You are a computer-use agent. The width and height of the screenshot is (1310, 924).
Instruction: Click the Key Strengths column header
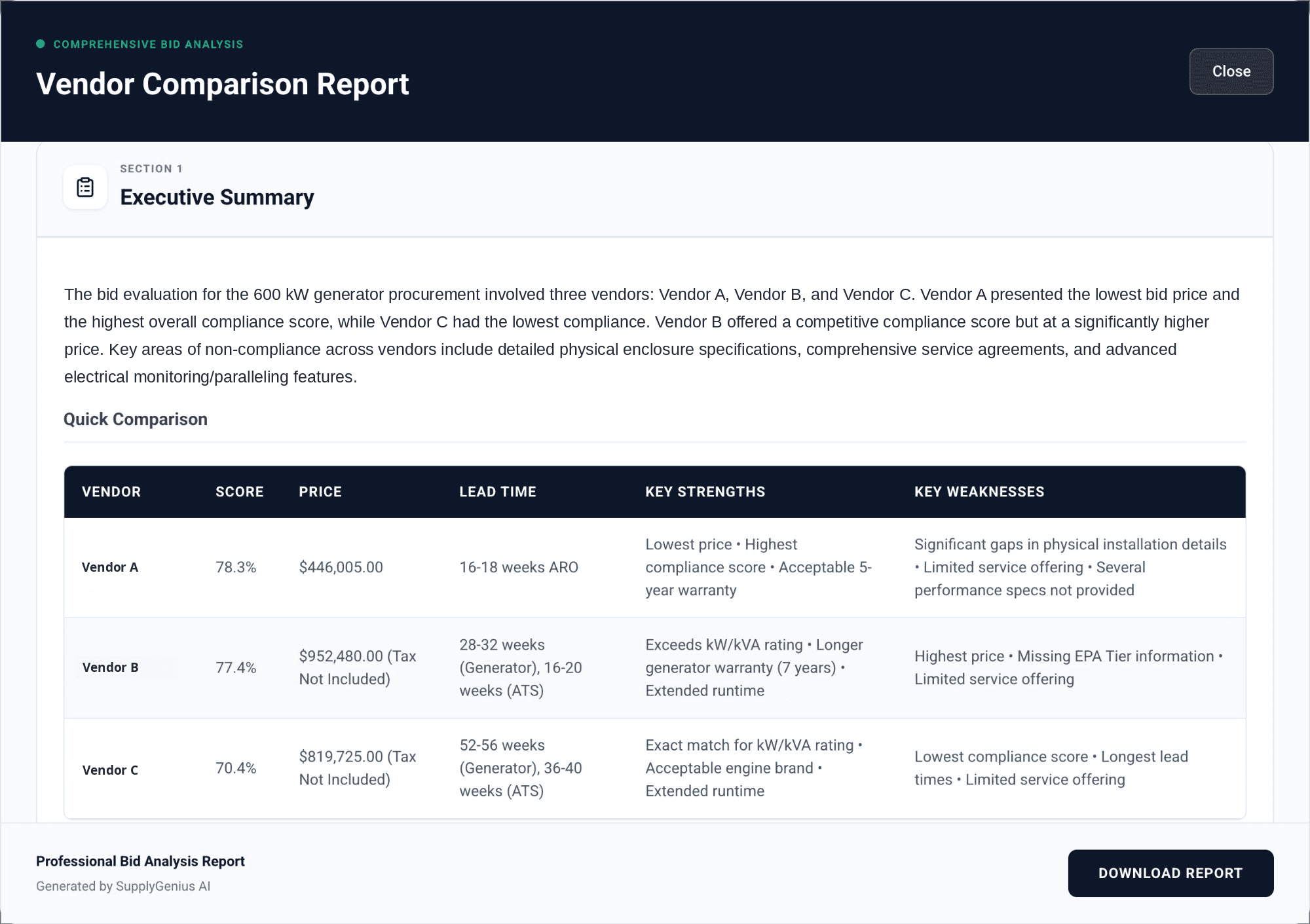coord(705,492)
